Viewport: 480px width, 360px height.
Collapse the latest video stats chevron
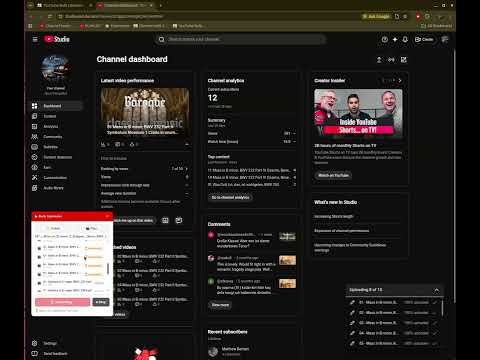point(187,144)
